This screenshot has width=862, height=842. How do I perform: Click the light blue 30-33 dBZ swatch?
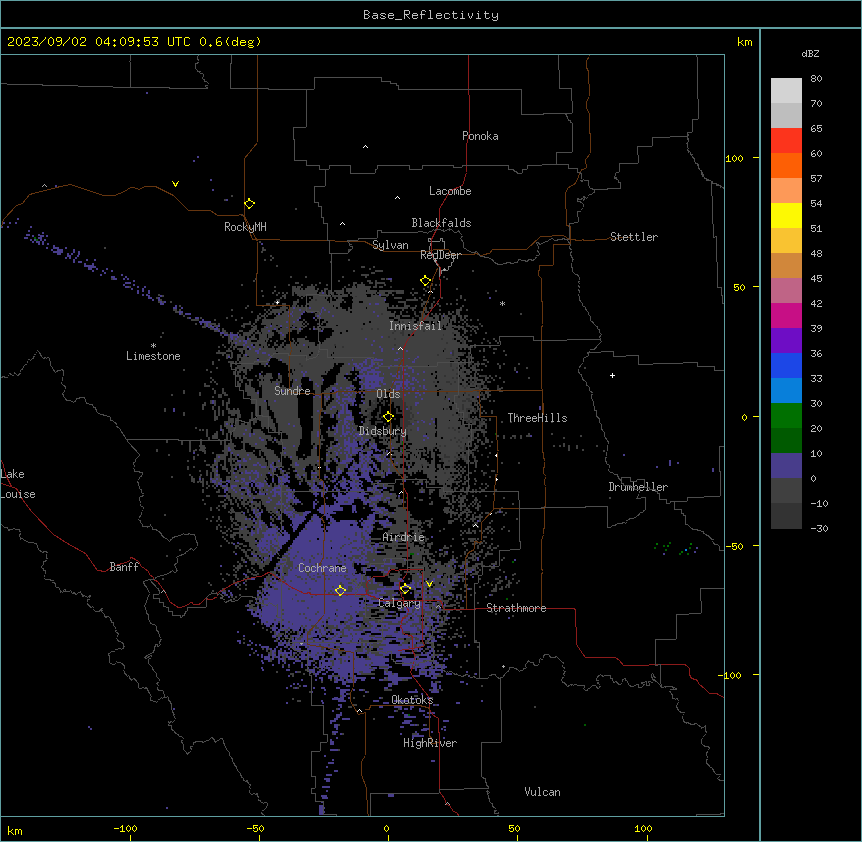[x=786, y=391]
